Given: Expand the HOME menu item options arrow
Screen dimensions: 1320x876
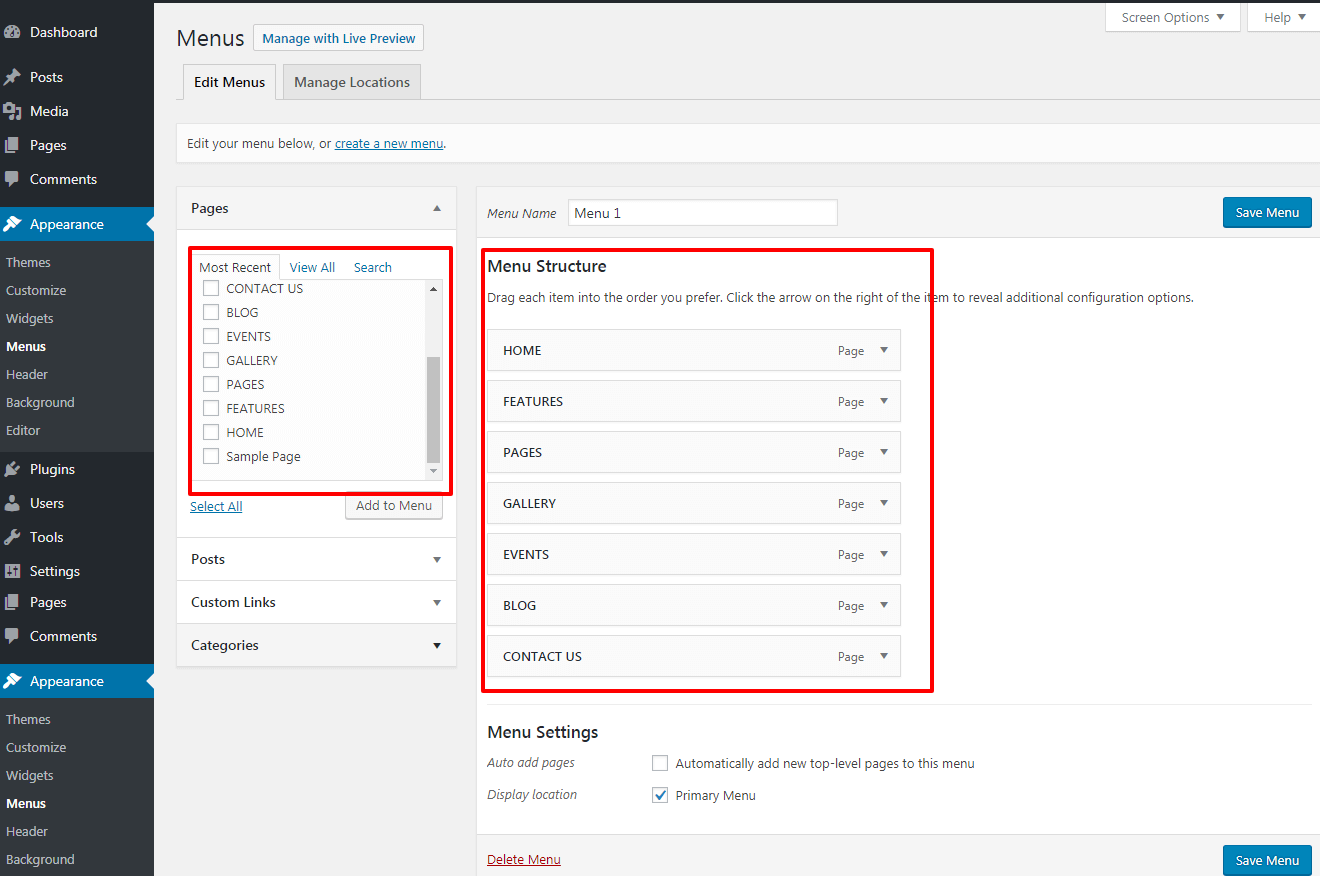Looking at the screenshot, I should click(884, 350).
